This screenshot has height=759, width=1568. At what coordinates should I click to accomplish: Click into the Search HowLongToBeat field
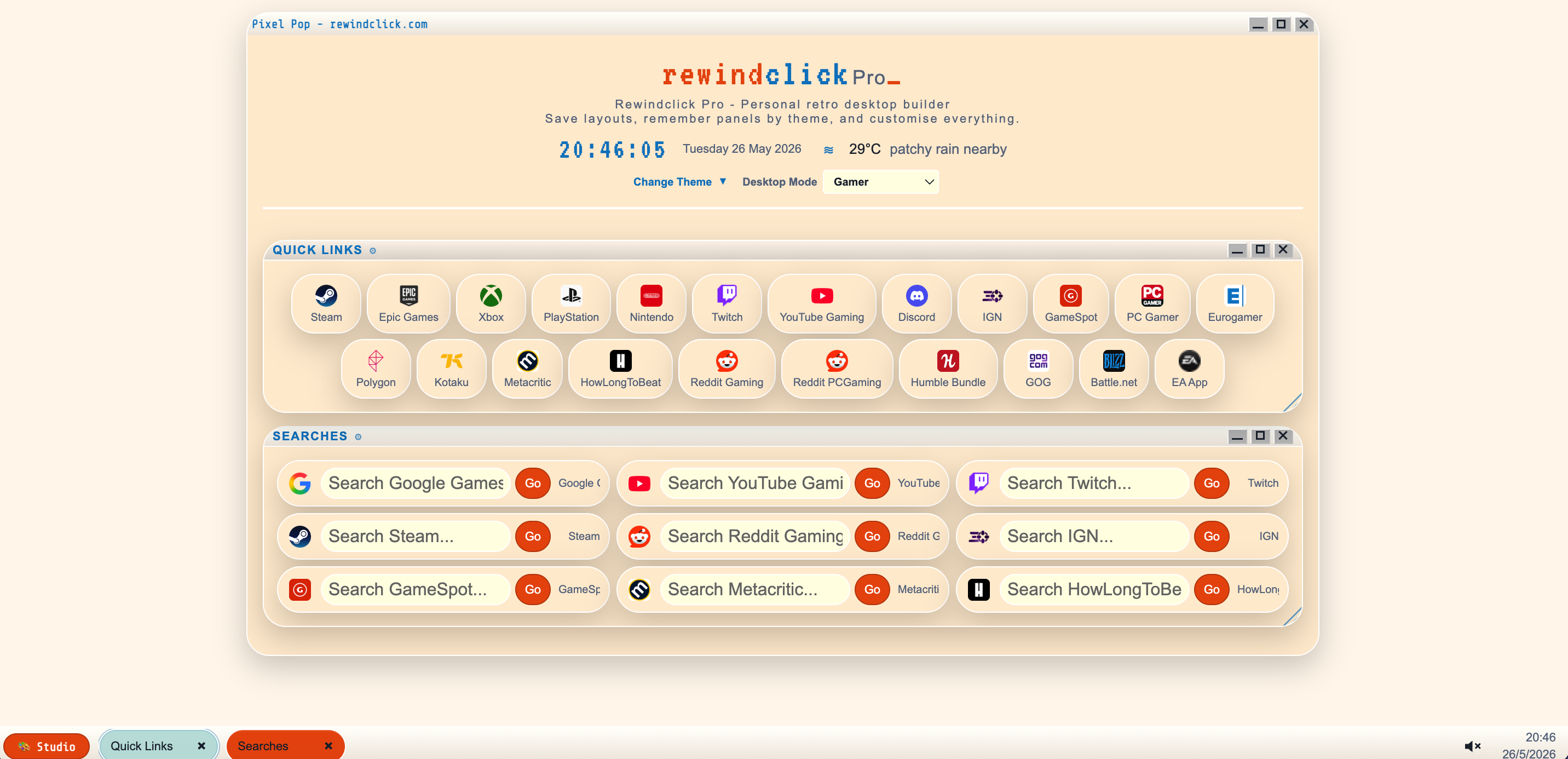coord(1094,589)
